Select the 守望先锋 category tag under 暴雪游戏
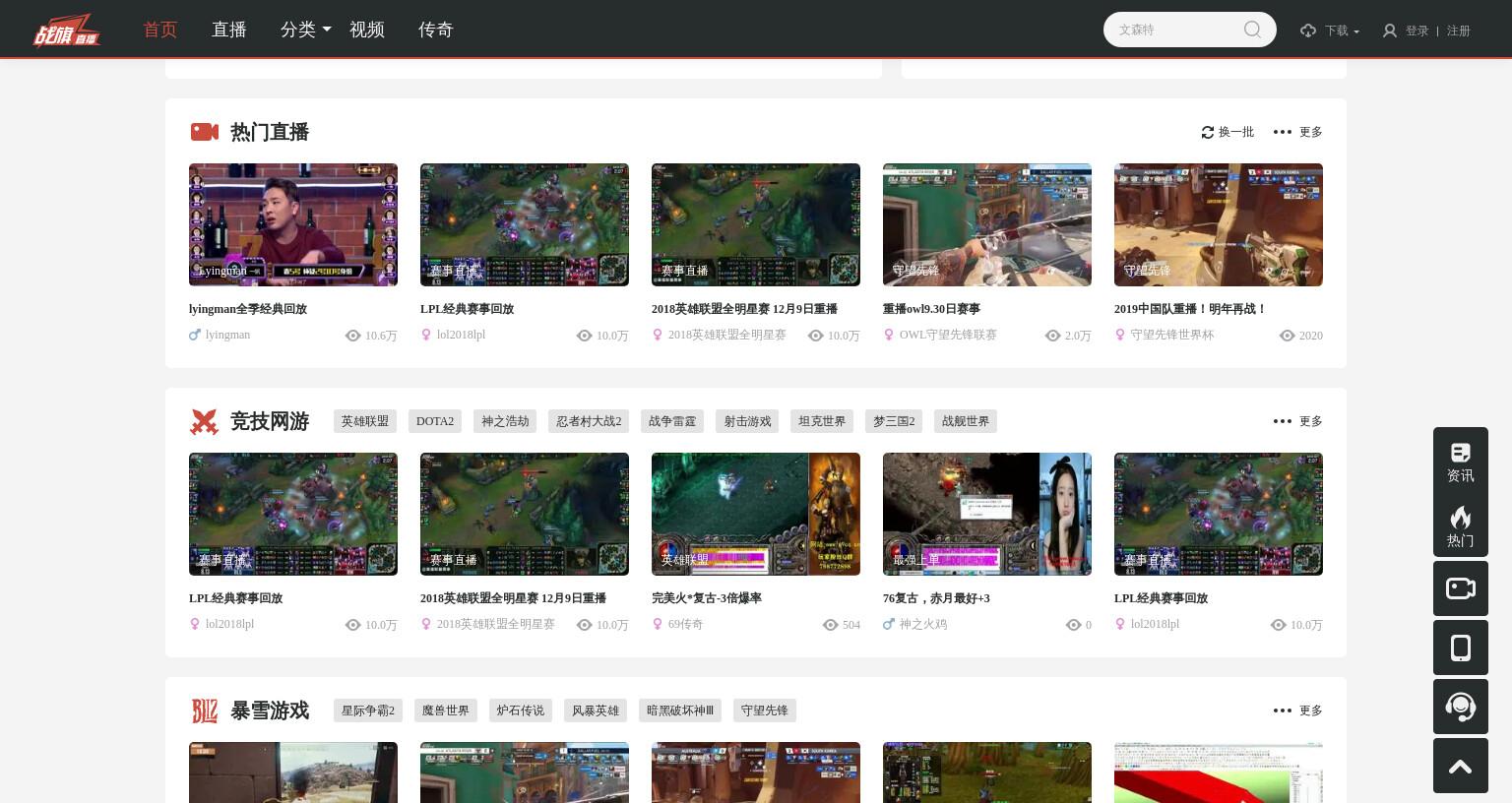 pyautogui.click(x=765, y=710)
